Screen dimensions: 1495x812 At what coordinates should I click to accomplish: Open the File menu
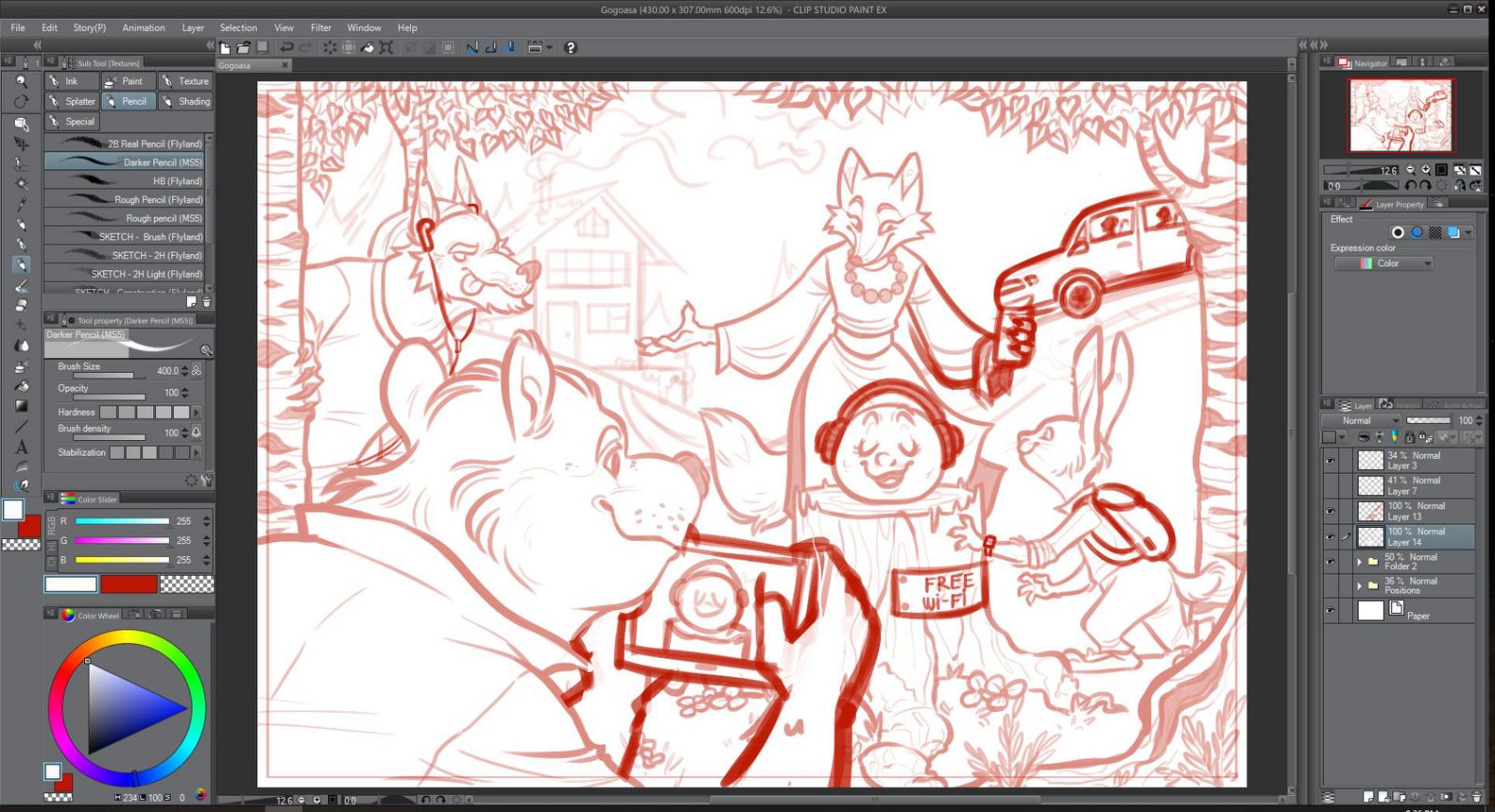[18, 28]
